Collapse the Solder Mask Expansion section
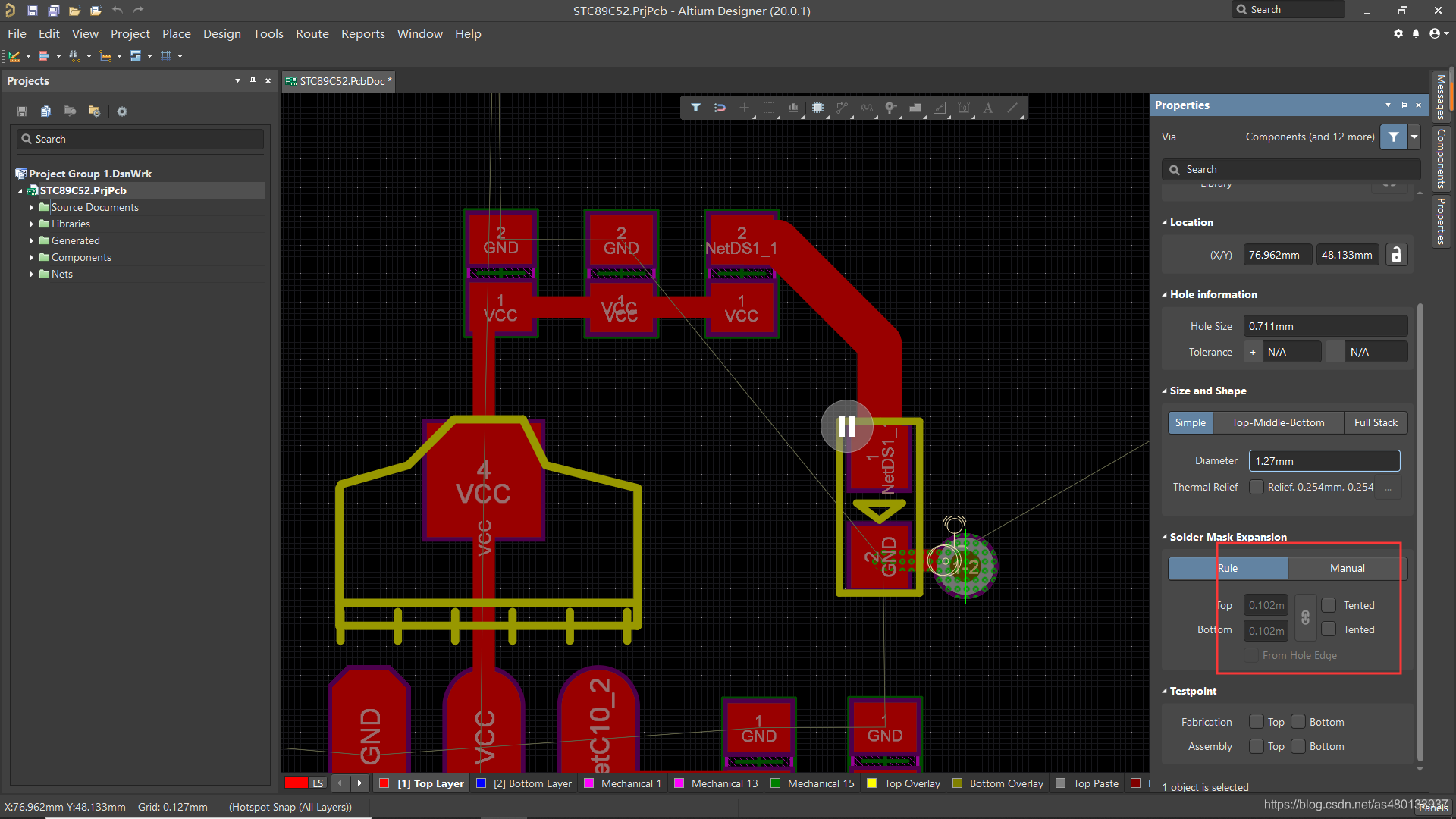The width and height of the screenshot is (1456, 819). coord(1165,537)
